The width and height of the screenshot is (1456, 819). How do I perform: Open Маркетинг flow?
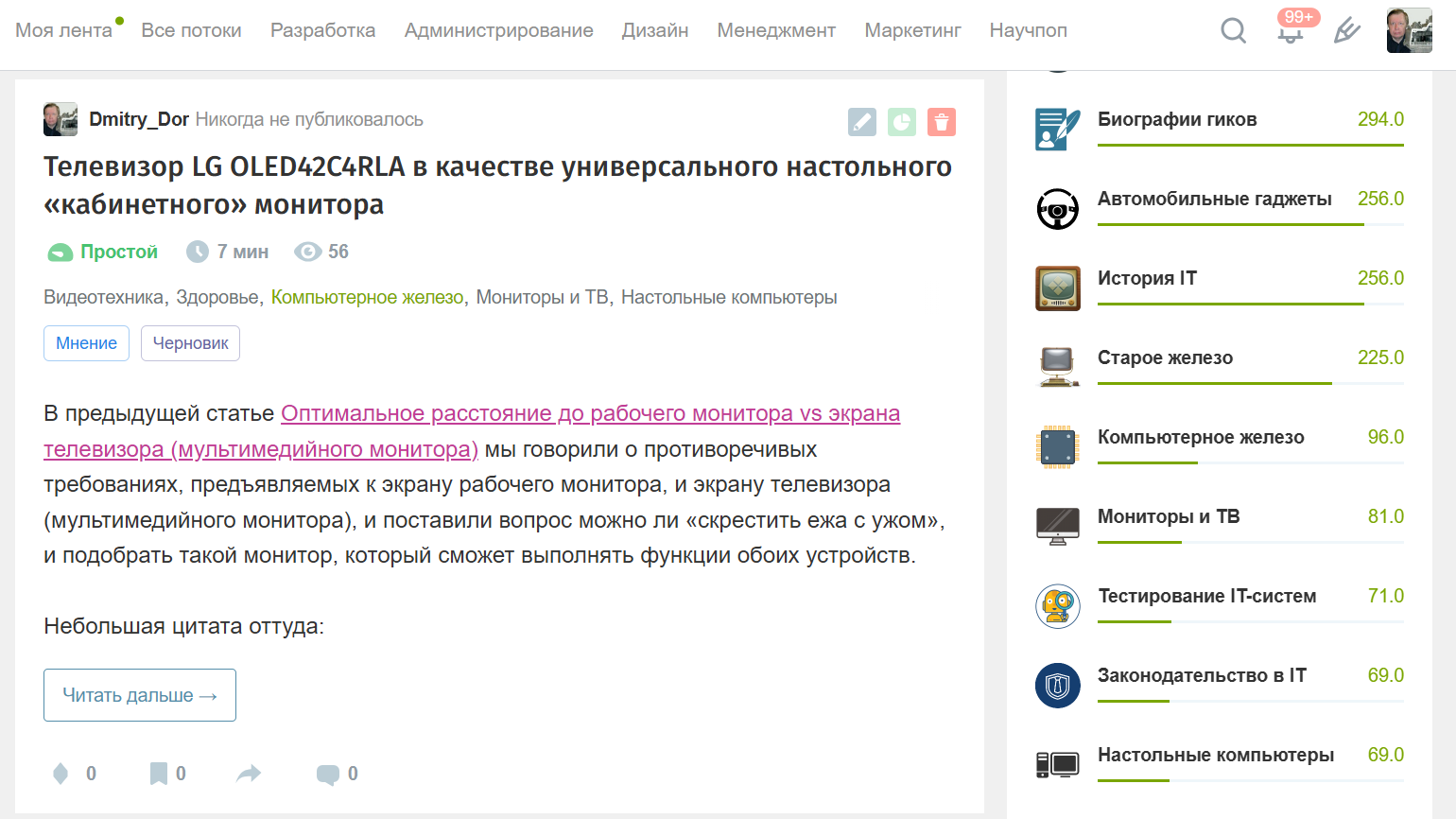(x=912, y=30)
